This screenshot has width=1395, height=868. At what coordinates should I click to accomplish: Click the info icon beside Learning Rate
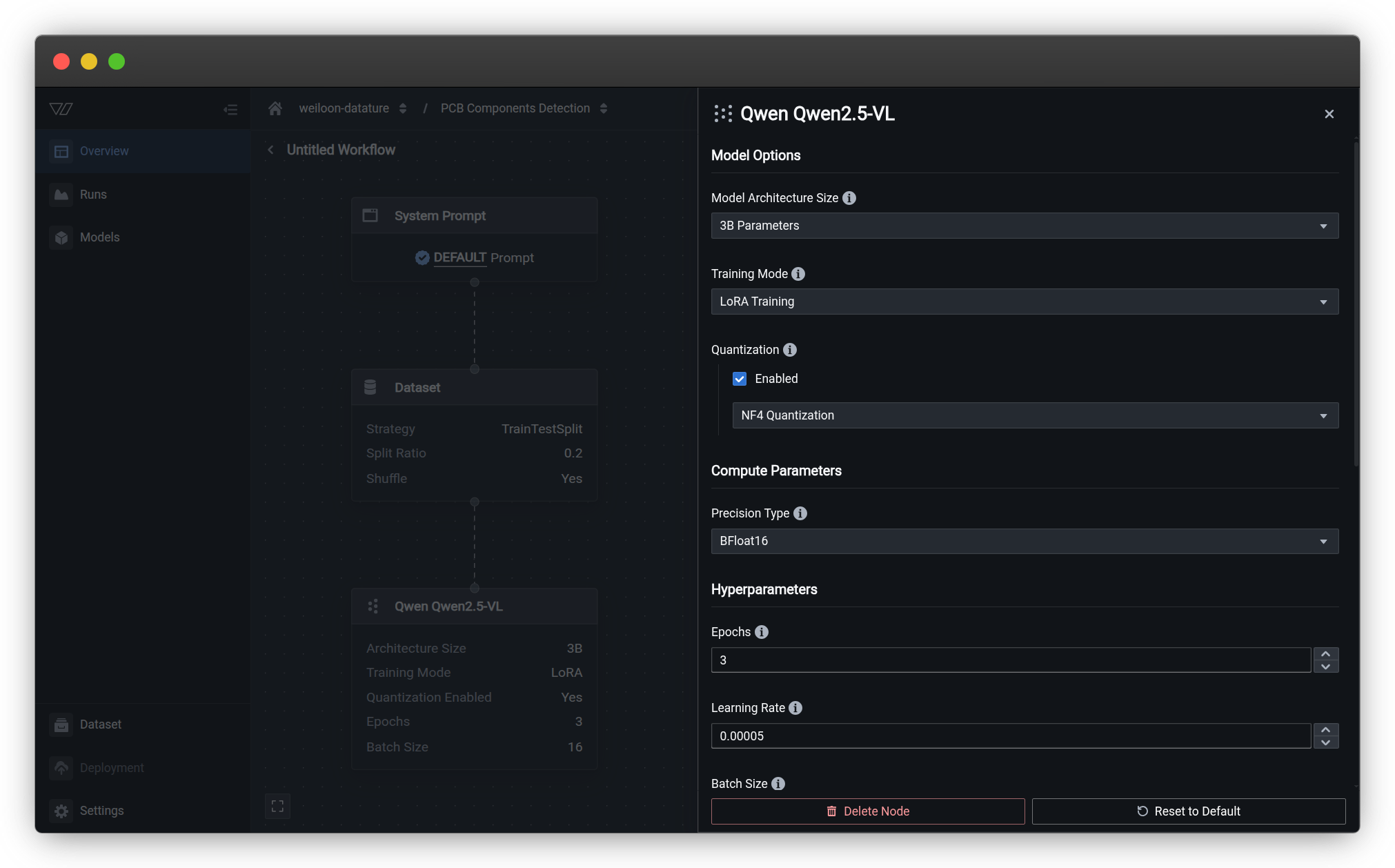[x=795, y=708]
